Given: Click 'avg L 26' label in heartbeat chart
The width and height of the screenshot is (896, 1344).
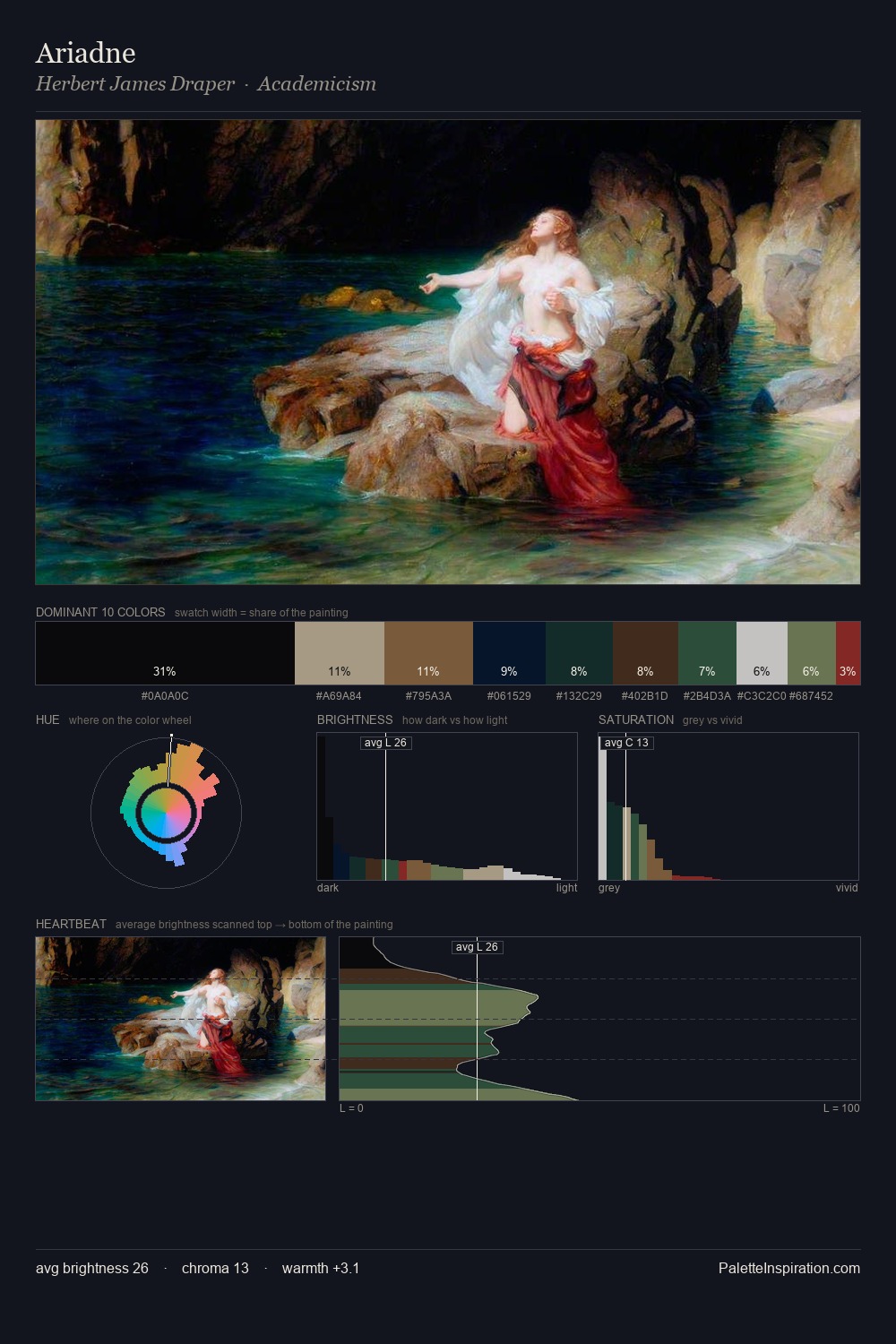Looking at the screenshot, I should coord(477,947).
